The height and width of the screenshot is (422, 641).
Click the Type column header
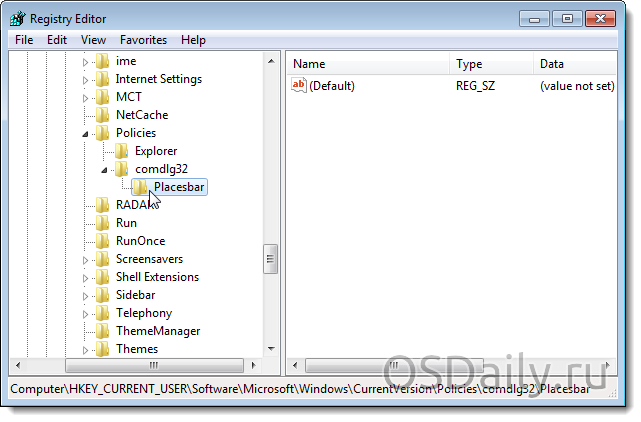[x=490, y=64]
